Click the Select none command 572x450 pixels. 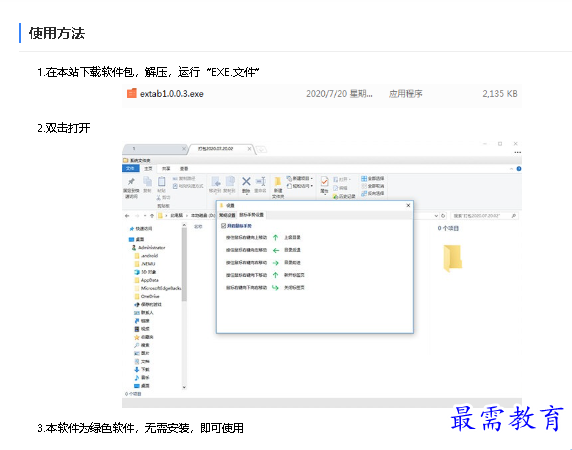tap(372, 186)
